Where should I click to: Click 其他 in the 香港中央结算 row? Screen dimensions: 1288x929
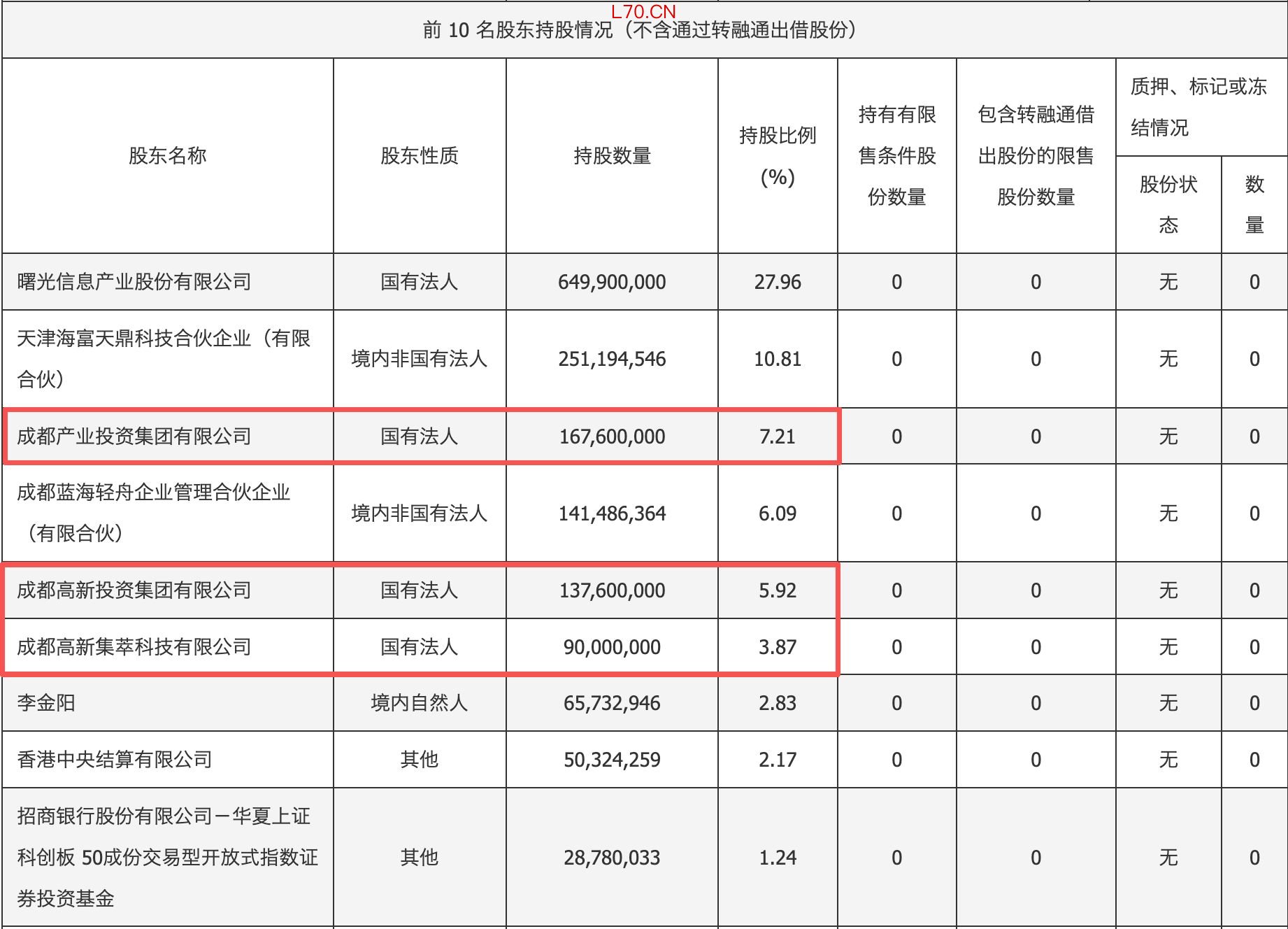coord(420,760)
